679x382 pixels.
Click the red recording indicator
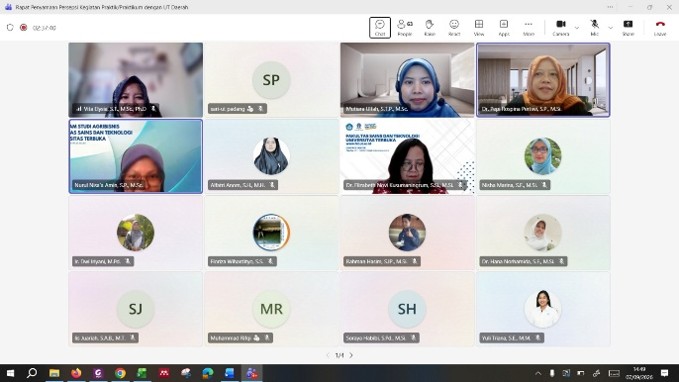click(23, 27)
